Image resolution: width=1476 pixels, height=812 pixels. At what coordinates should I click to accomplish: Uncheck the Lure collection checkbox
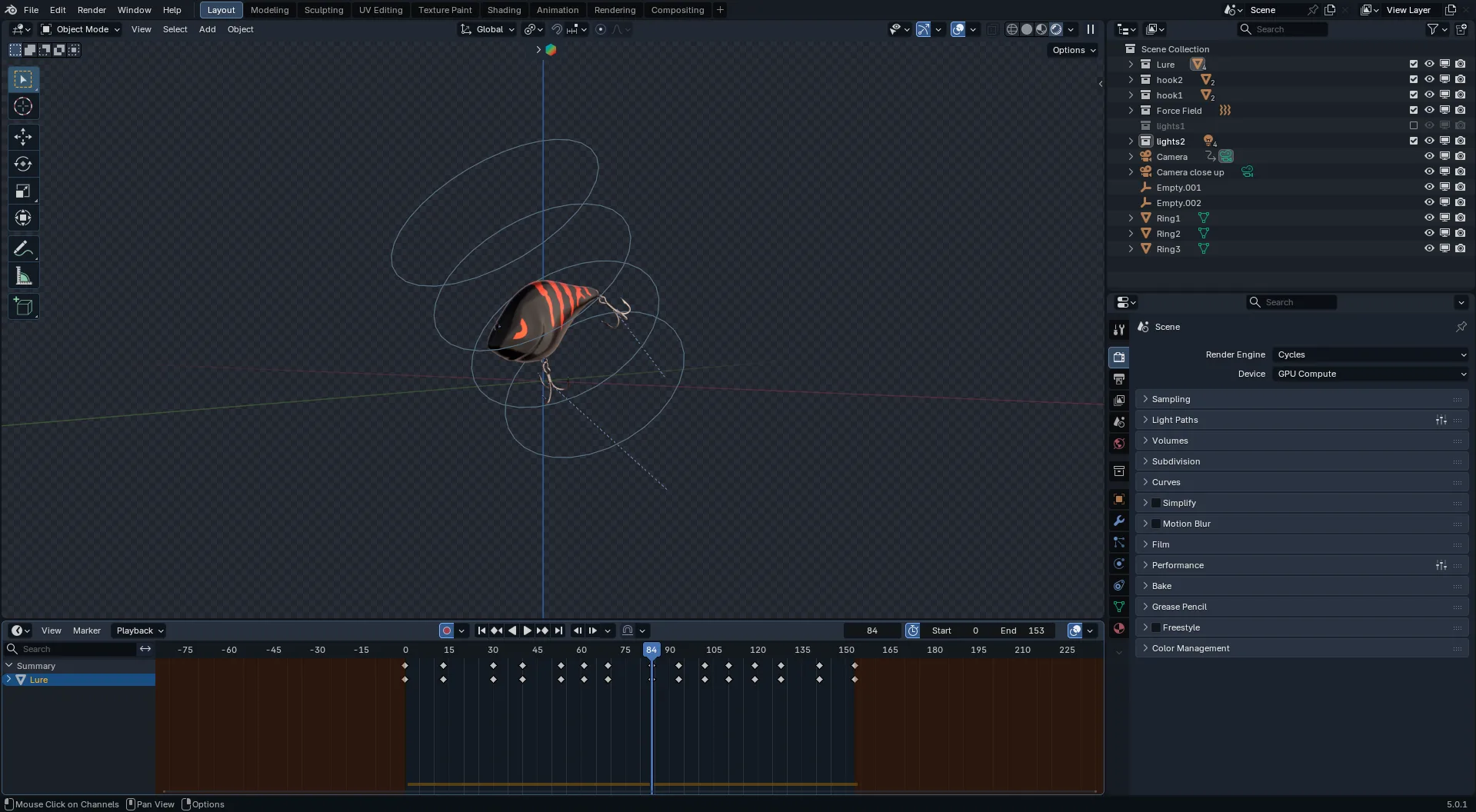coord(1414,64)
